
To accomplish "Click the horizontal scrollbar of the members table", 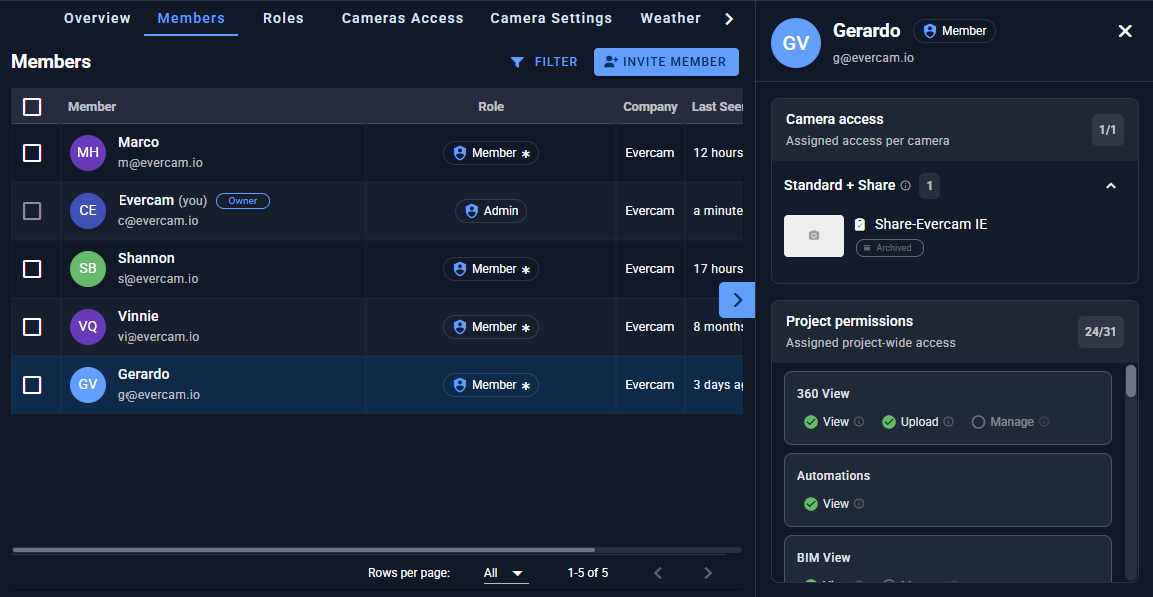I will pos(304,550).
